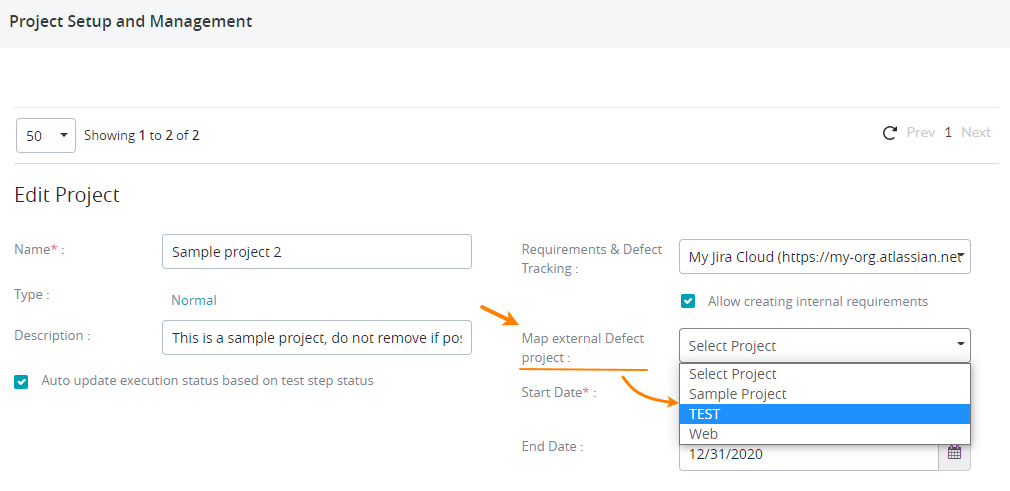Image resolution: width=1010 pixels, height=491 pixels.
Task: Click the Normal project type link
Action: (194, 300)
